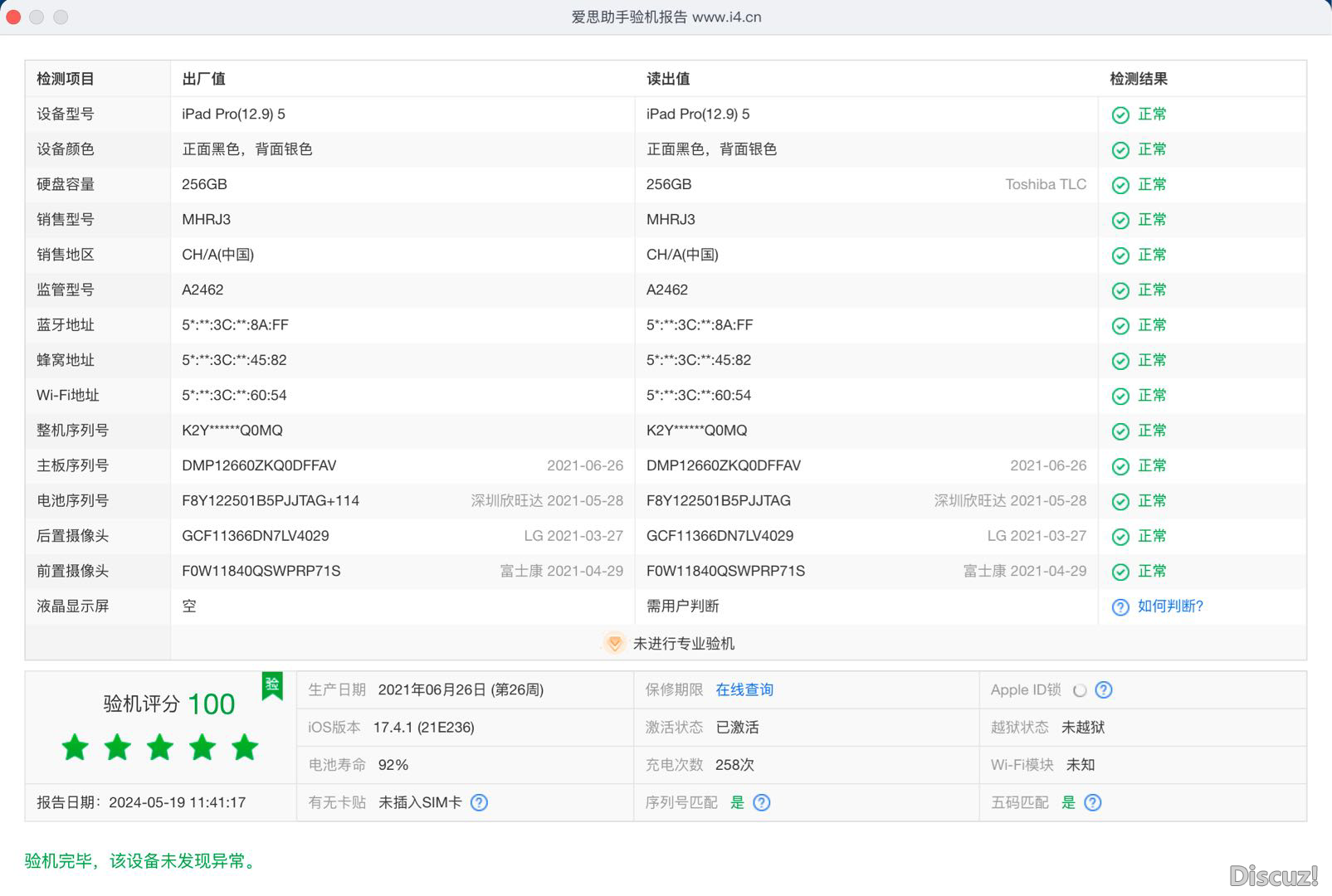Viewport: 1332px width, 896px height.
Task: Click jailbreak status 未越狱
Action: click(1083, 727)
